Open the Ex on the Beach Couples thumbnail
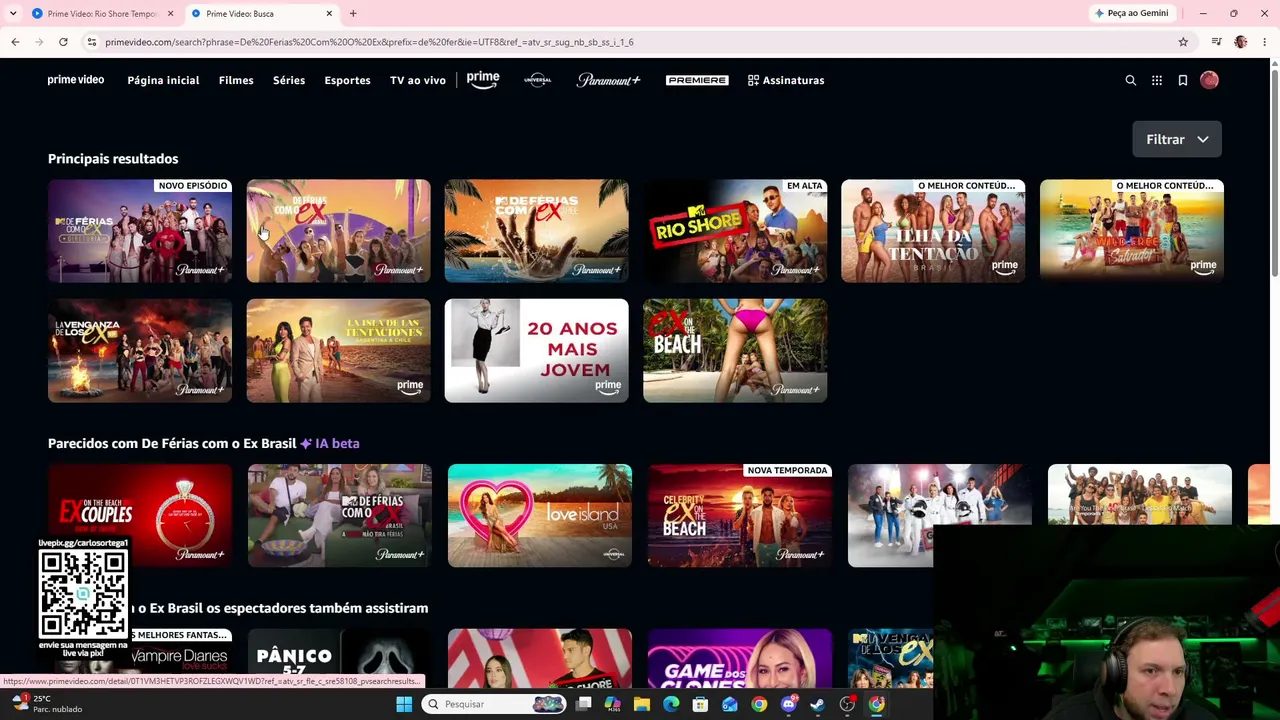Screen dimensions: 1280x720 [x=140, y=515]
